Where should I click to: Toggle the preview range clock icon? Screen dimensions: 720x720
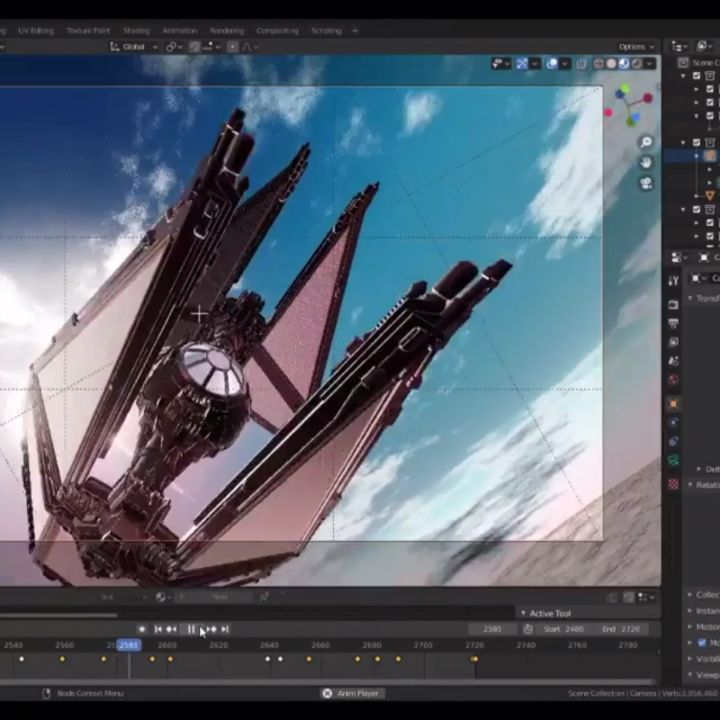pyautogui.click(x=529, y=629)
